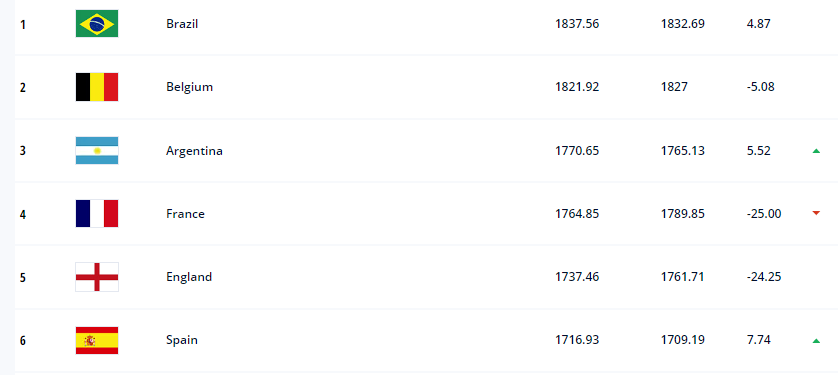Select the Argentina flag image
The height and width of the screenshot is (375, 838).
click(x=97, y=151)
